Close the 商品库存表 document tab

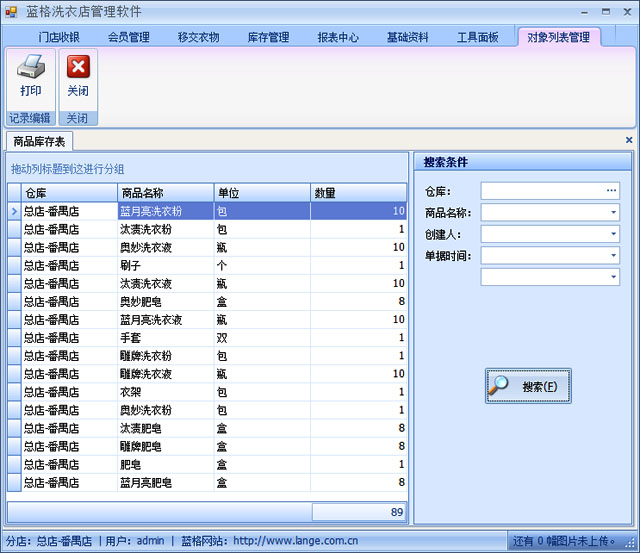tap(629, 140)
